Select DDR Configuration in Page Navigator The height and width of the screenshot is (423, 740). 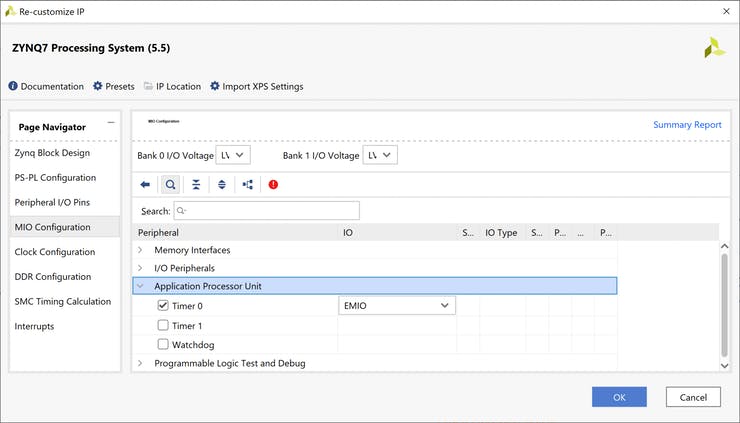54,277
